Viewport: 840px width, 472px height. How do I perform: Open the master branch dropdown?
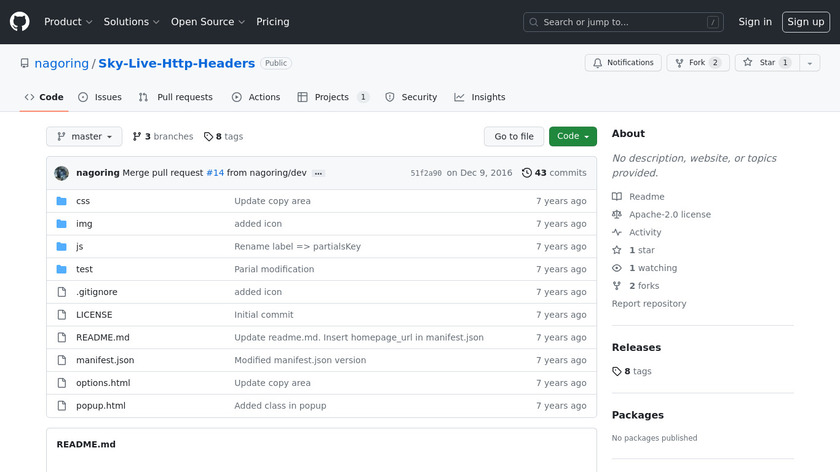(x=84, y=137)
